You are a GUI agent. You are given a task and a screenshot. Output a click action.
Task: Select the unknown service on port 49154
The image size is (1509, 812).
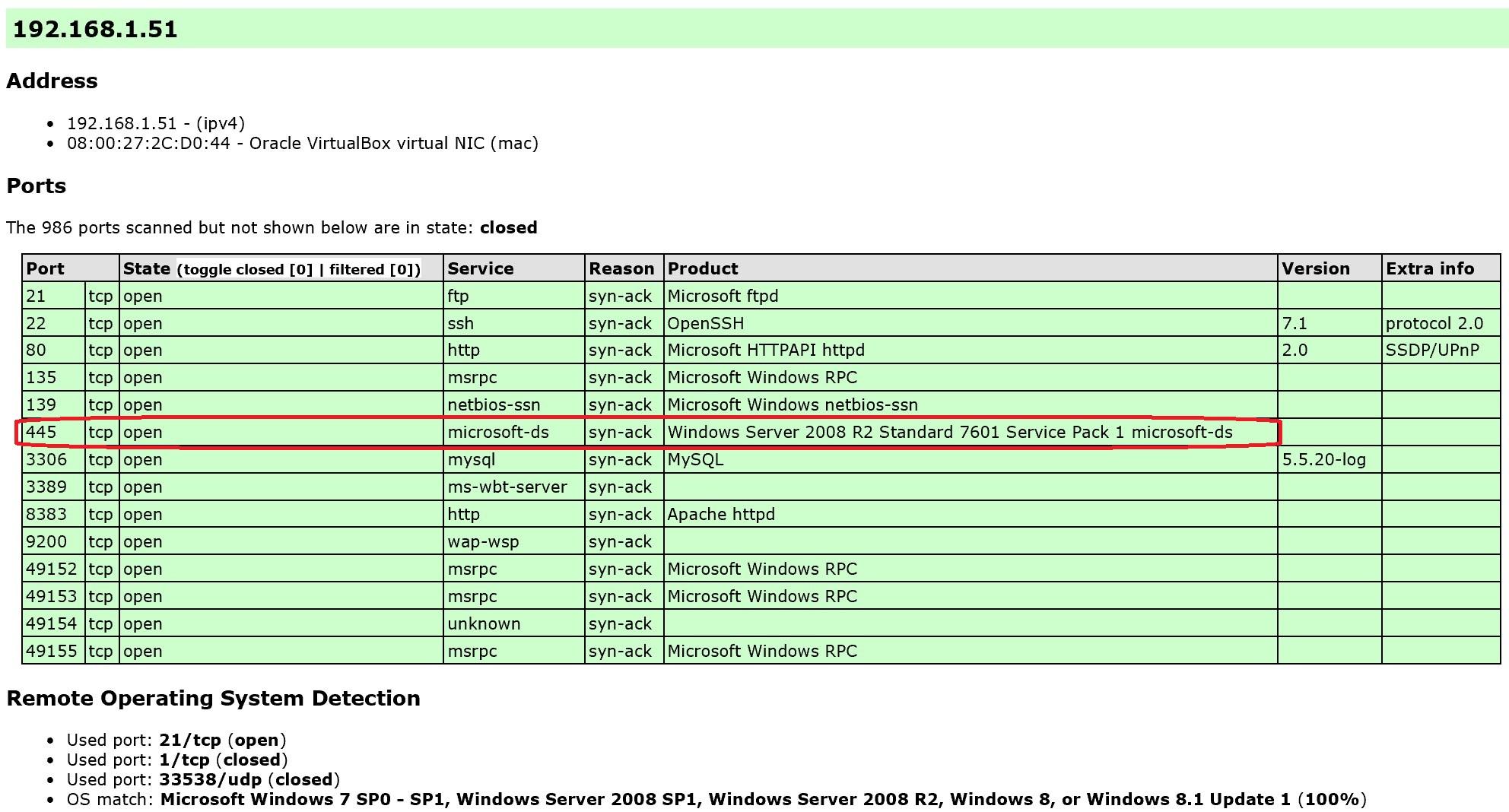[483, 623]
